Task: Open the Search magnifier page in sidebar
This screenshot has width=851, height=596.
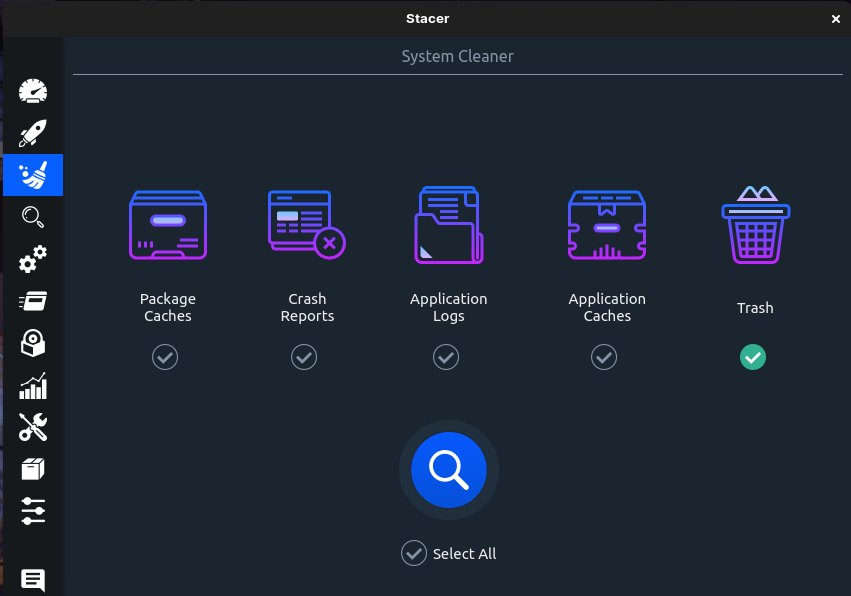Action: tap(33, 217)
